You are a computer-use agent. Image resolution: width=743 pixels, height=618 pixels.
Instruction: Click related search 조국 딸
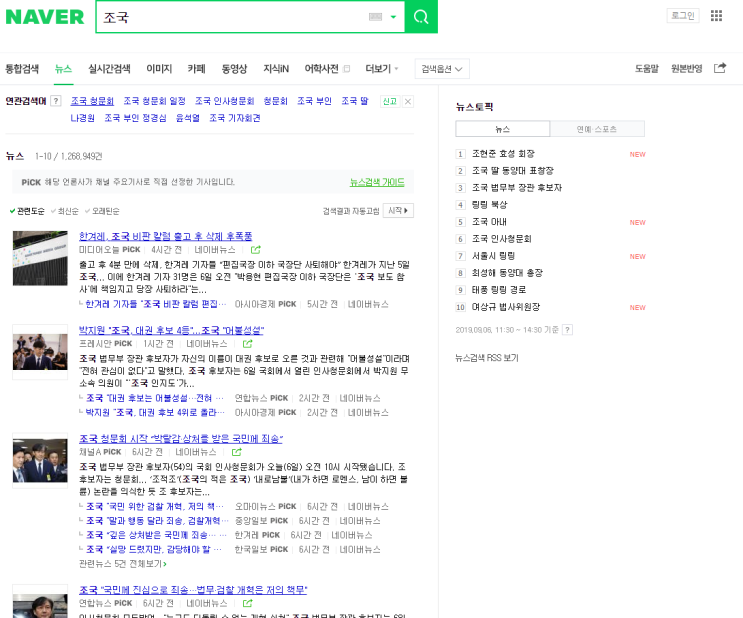pos(354,101)
